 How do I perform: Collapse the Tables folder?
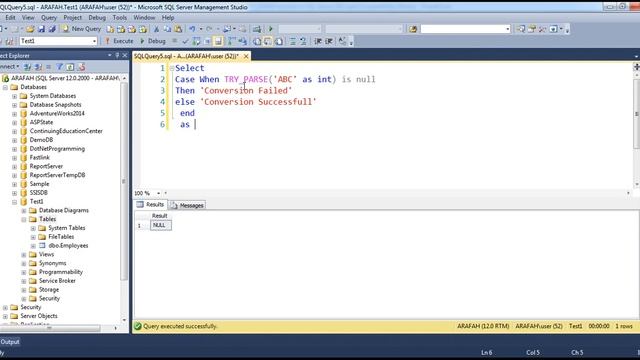(x=24, y=220)
